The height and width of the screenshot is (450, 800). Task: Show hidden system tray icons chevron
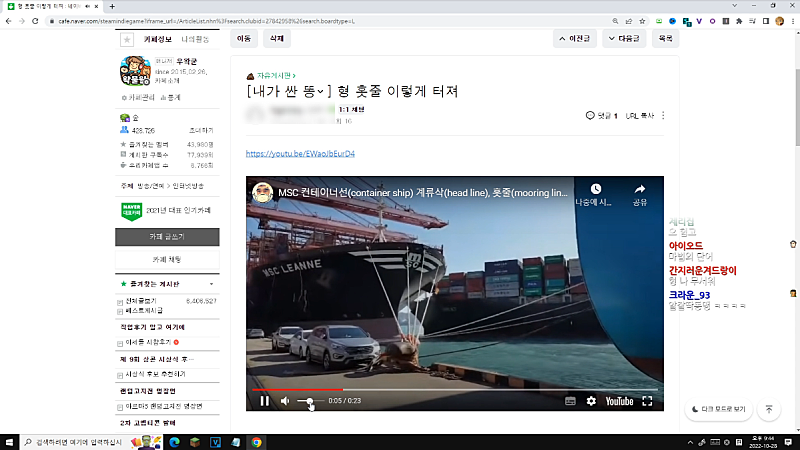(690, 442)
